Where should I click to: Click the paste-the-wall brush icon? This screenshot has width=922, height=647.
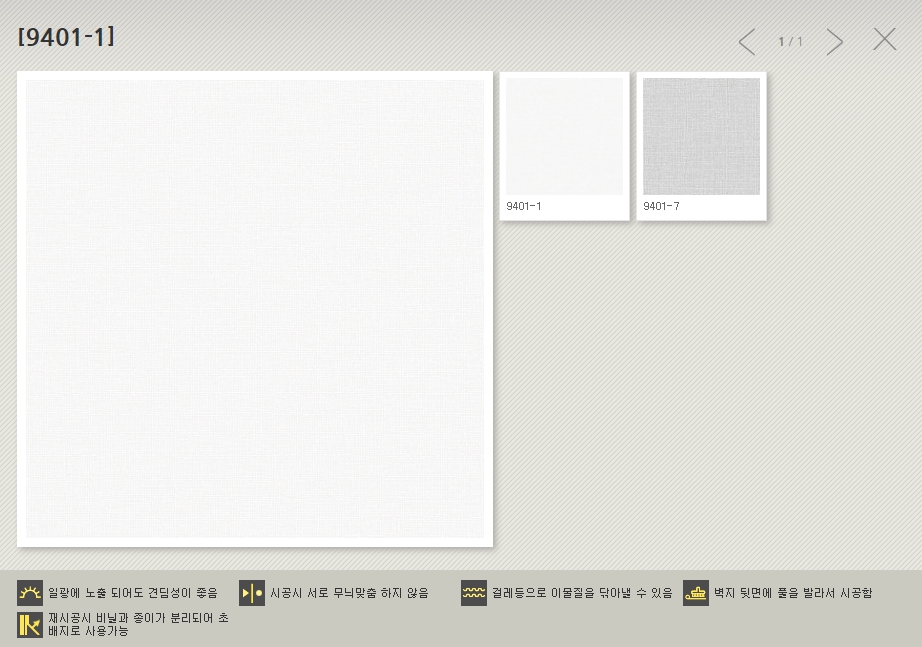tap(696, 593)
